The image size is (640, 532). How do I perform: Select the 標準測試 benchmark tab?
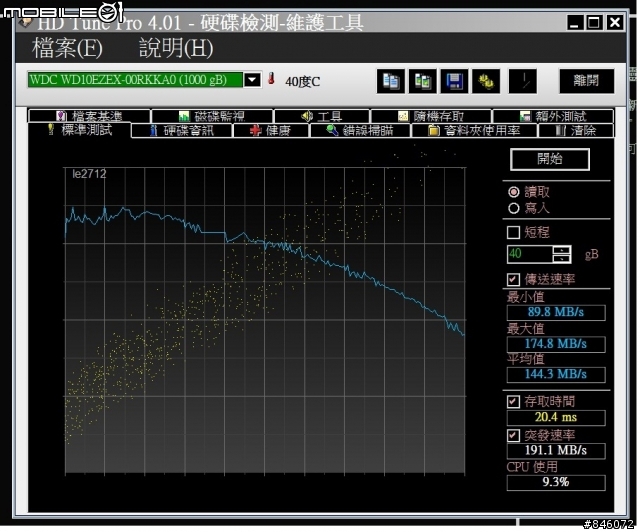pyautogui.click(x=80, y=130)
